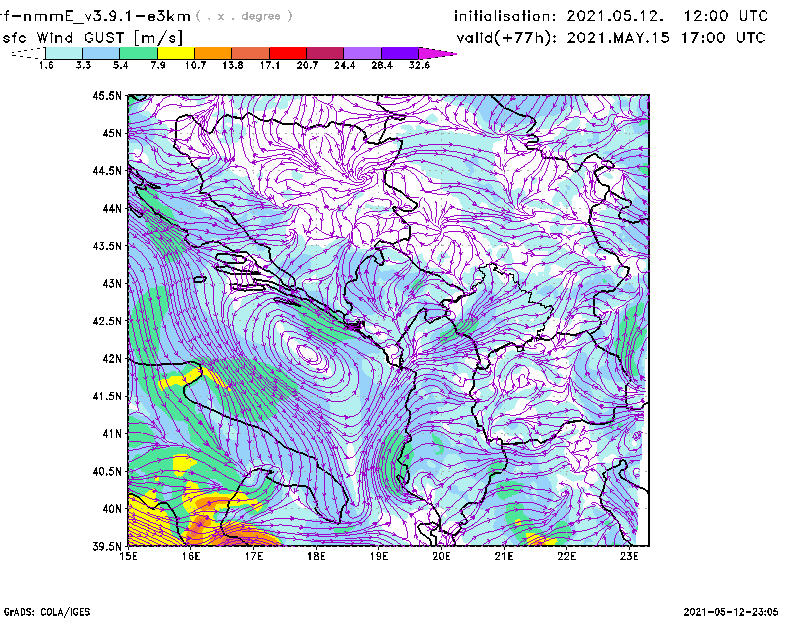Click the 20E longitude label
Screen dimensions: 800x618
[441, 556]
